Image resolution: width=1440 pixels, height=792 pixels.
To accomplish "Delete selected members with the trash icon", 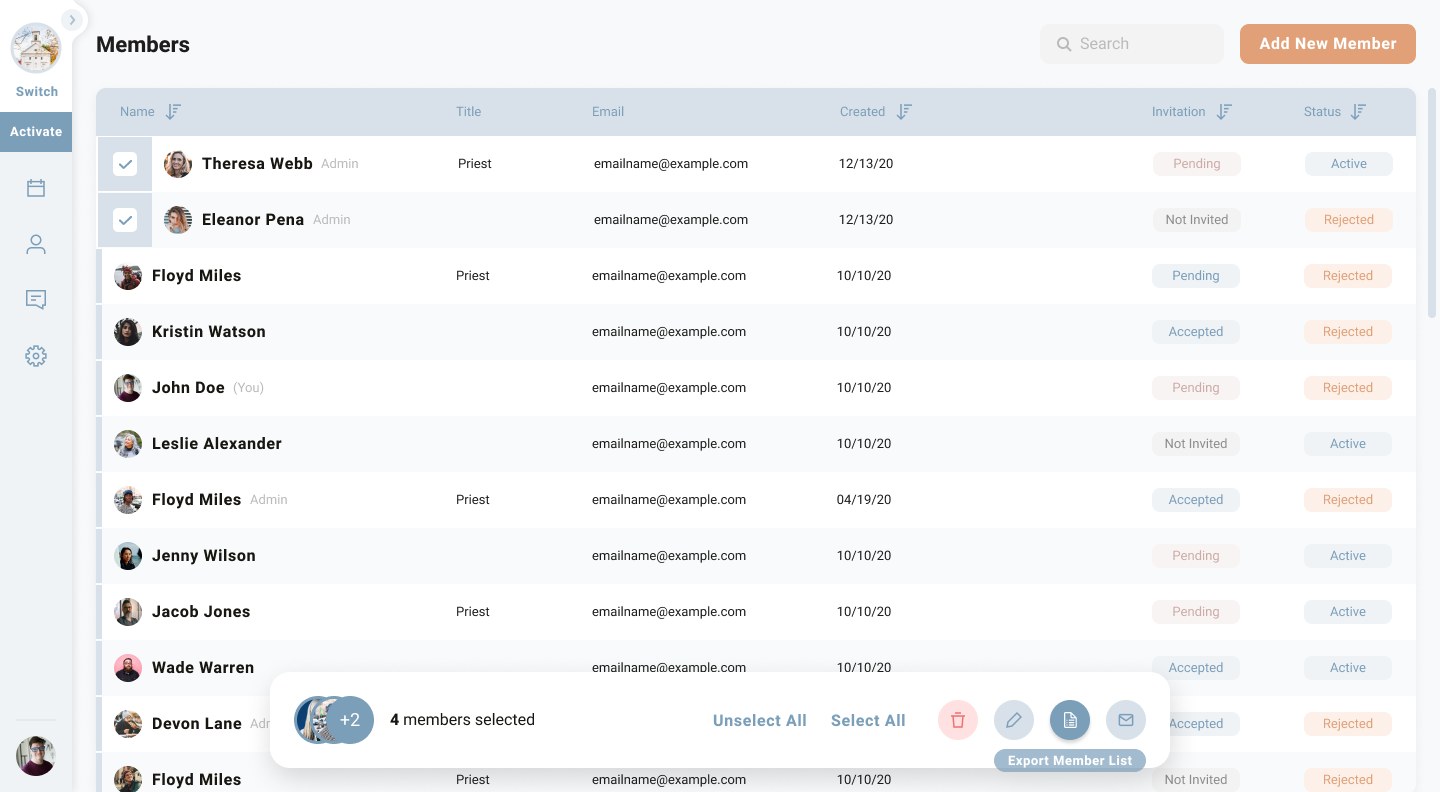I will 958,720.
